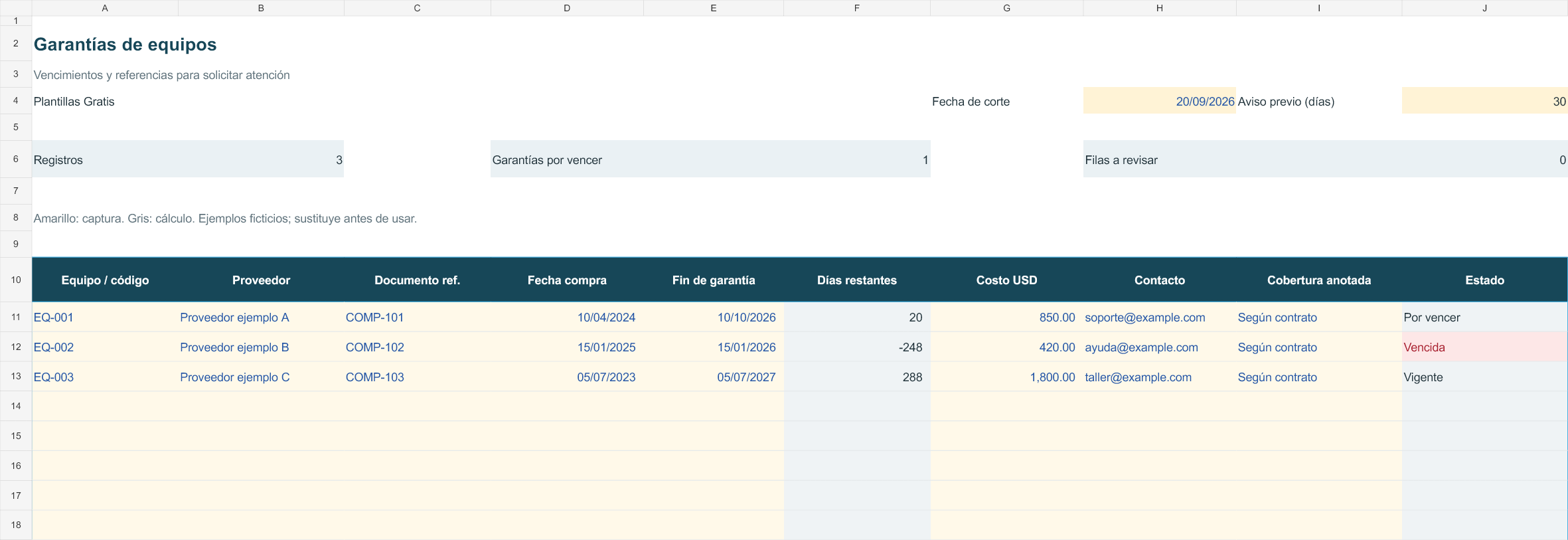1568x540 pixels.
Task: Click the 'Cobertura anotada' column header
Action: 1319,280
